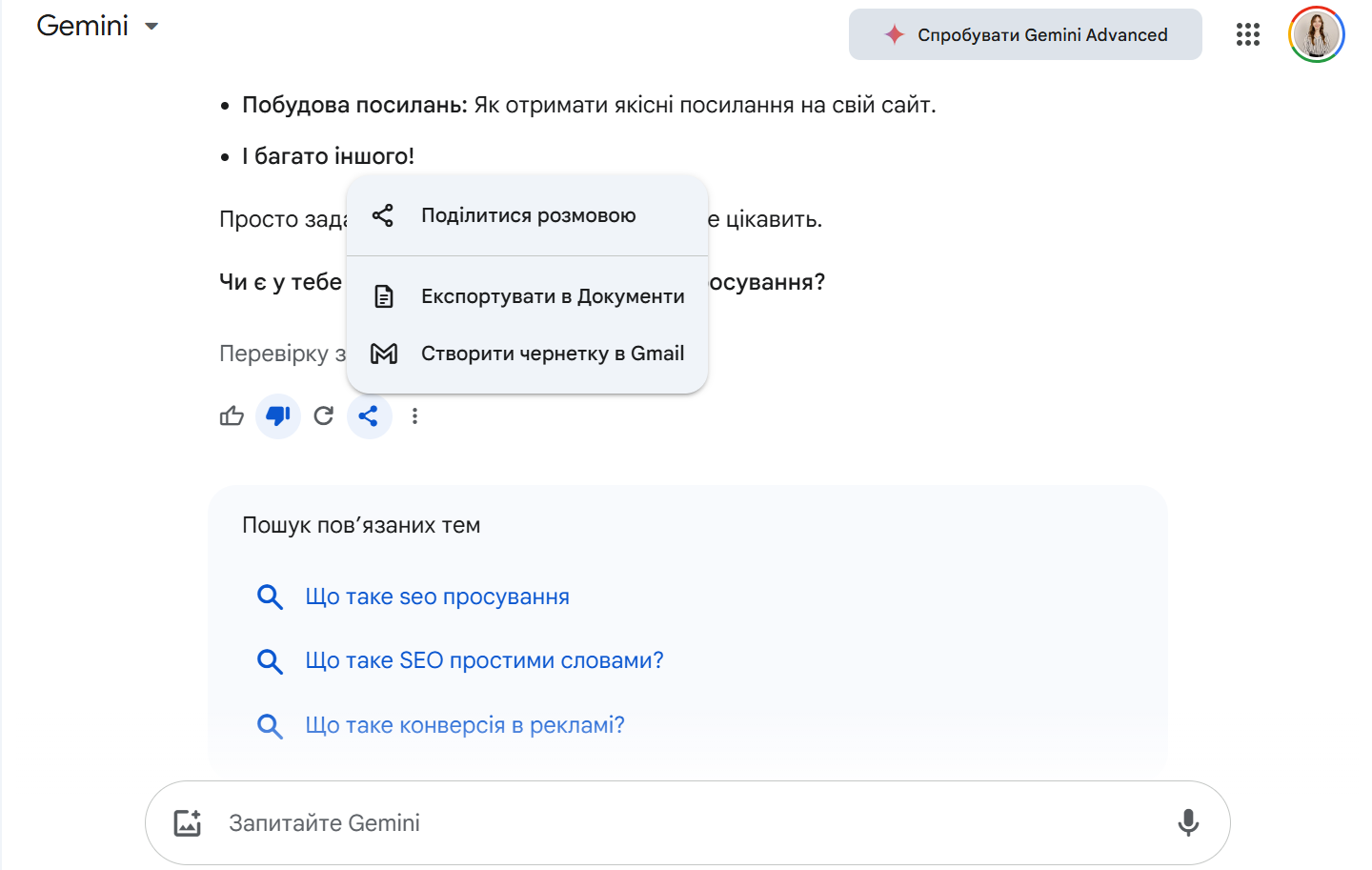Click the thumbs up good response icon
The height and width of the screenshot is (870, 1372).
[x=232, y=416]
